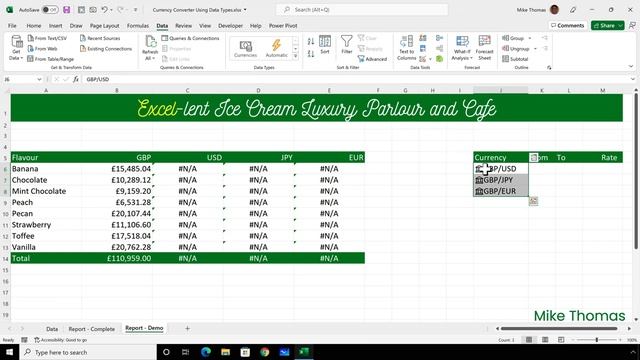Sort ascending A to Z
640x360 pixels.
[x=311, y=41]
